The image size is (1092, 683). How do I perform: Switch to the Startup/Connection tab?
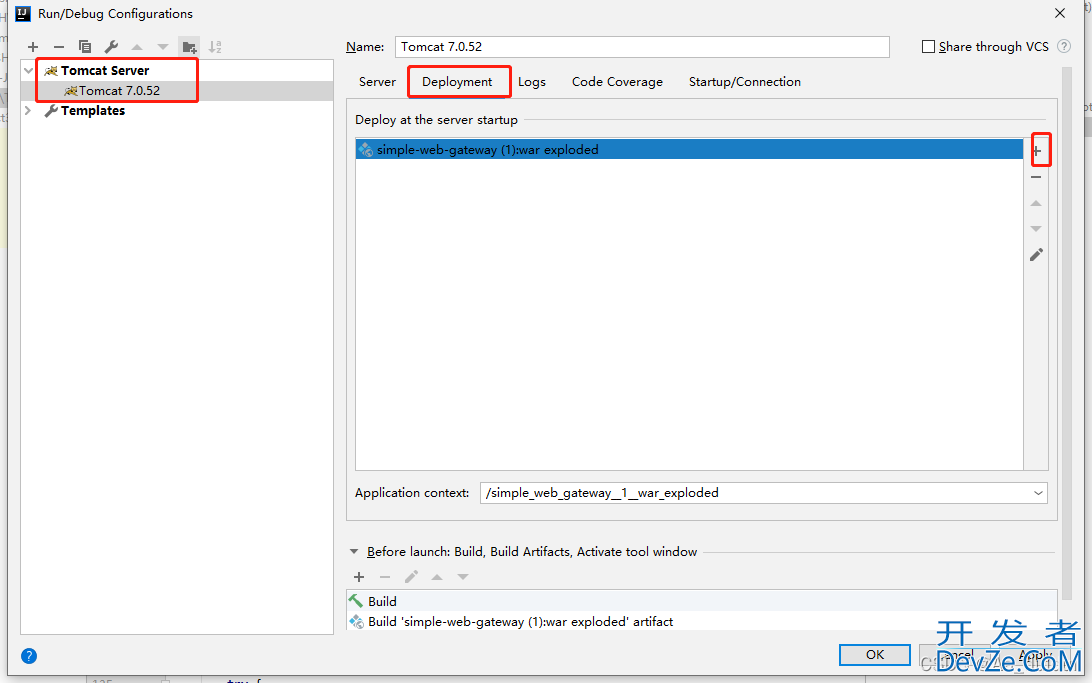(x=744, y=81)
